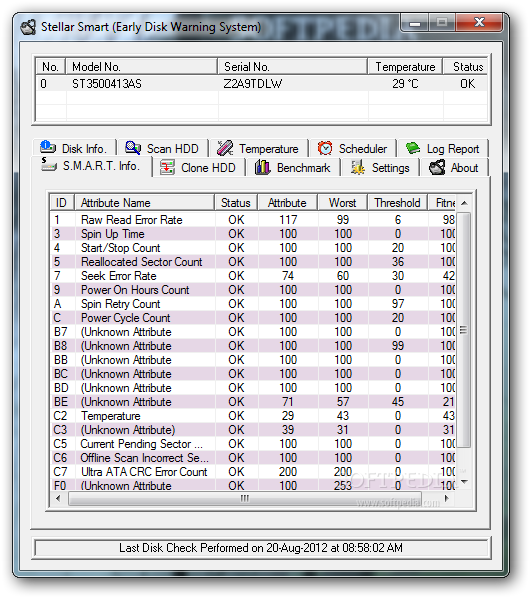Image resolution: width=530 pixels, height=598 pixels.
Task: Click the scroll down arrow in SMART table
Action: coord(464,482)
